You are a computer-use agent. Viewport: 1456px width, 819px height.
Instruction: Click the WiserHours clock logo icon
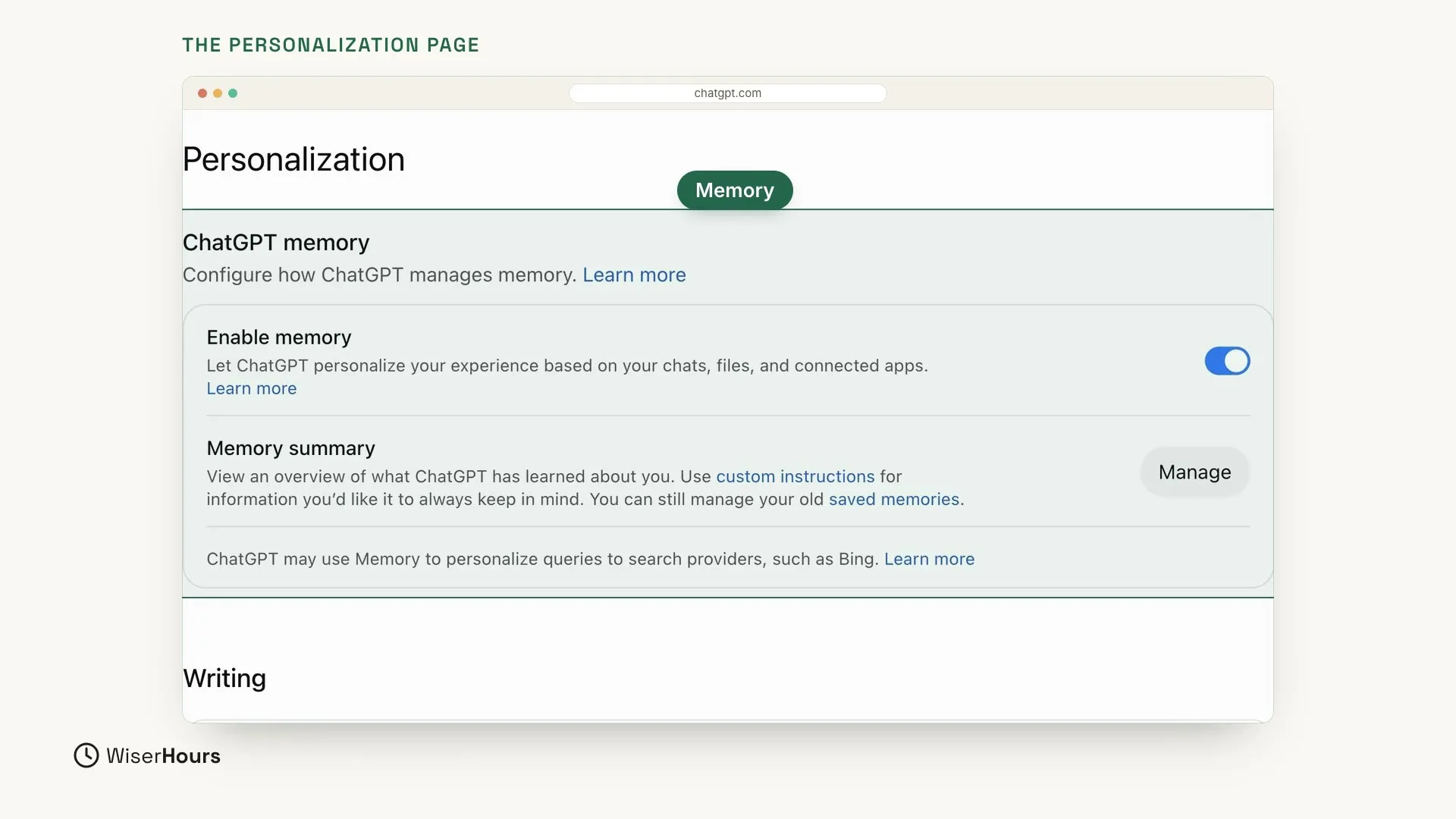point(86,755)
